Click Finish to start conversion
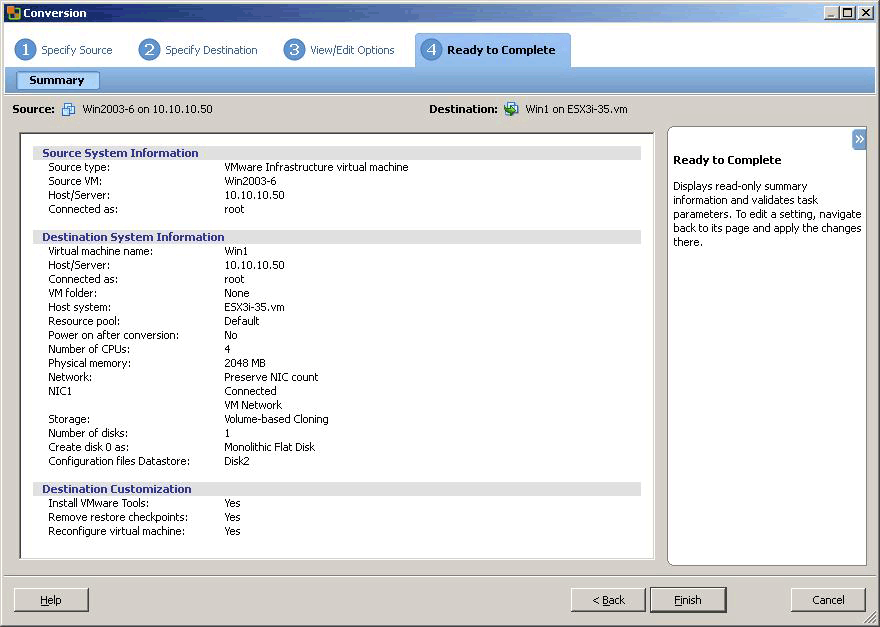 (688, 600)
